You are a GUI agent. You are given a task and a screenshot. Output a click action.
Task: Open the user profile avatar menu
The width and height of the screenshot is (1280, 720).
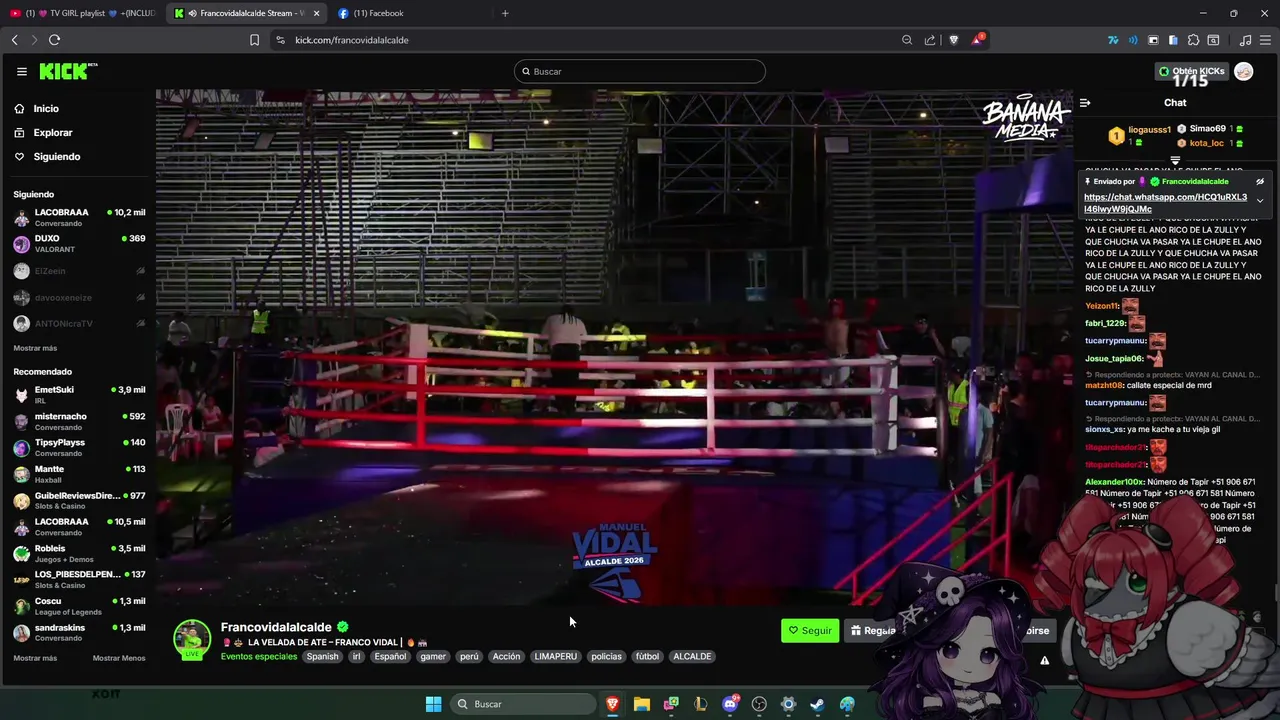click(x=1244, y=71)
